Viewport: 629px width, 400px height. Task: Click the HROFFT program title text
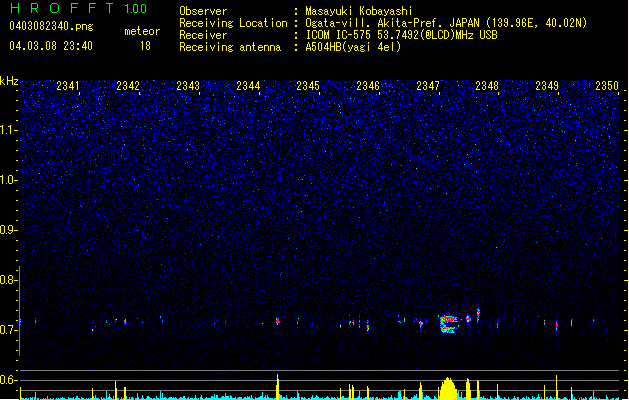pyautogui.click(x=63, y=8)
